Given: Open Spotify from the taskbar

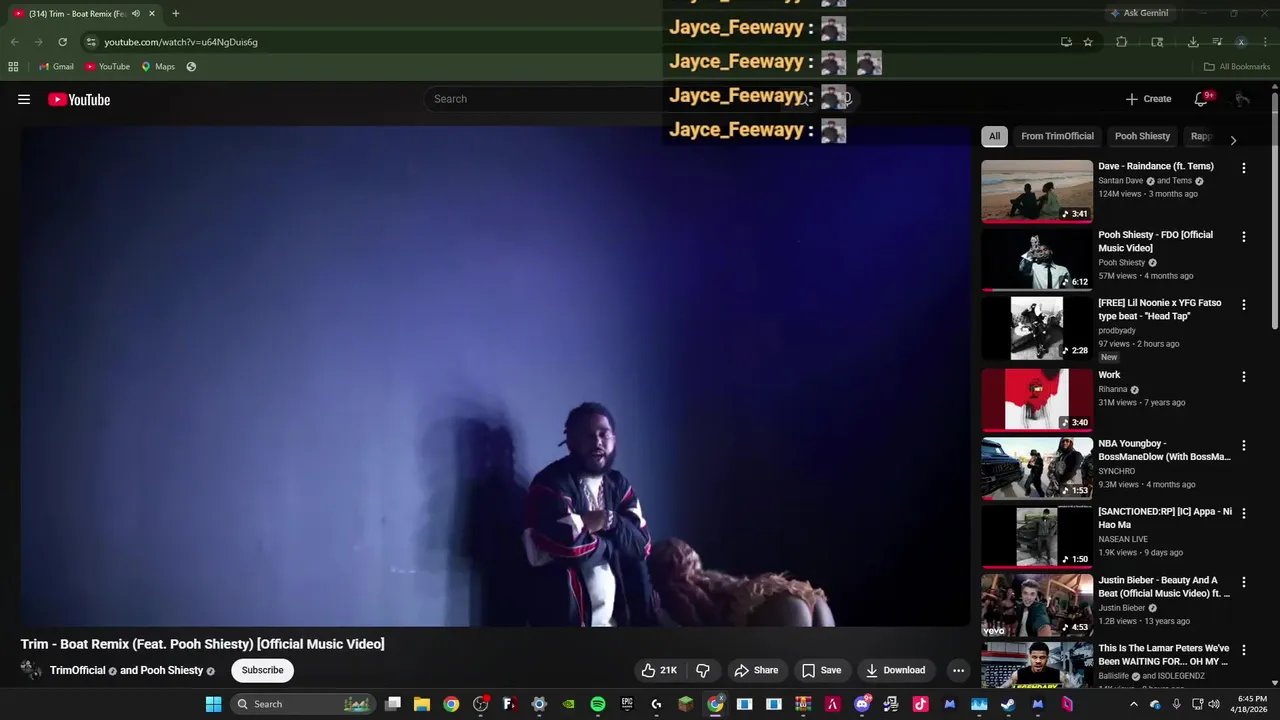Looking at the screenshot, I should point(597,704).
